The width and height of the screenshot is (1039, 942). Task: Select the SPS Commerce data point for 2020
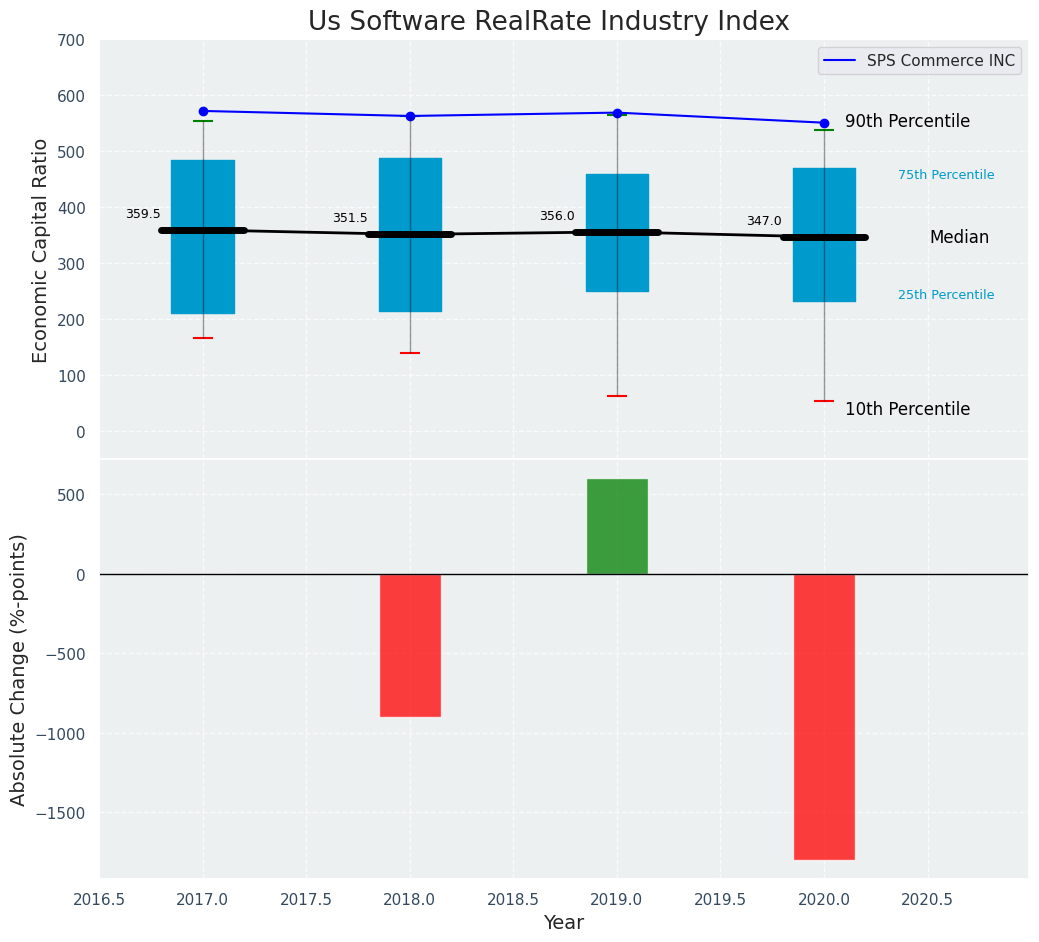[x=824, y=123]
